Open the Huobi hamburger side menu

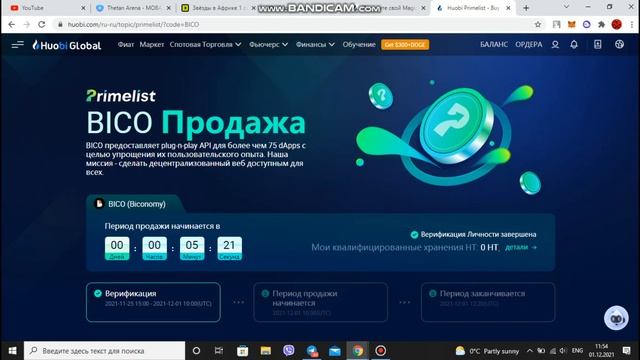[x=18, y=45]
